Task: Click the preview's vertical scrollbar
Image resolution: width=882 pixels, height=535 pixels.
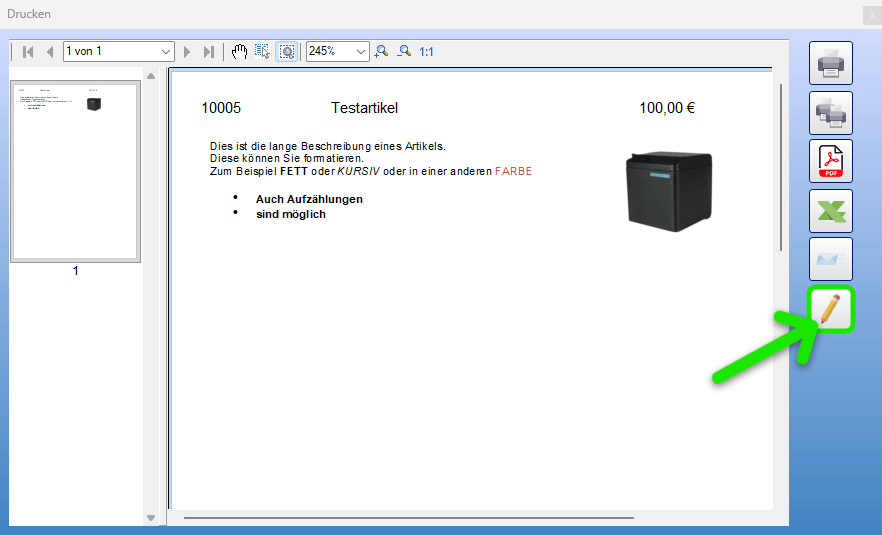Action: point(781,166)
